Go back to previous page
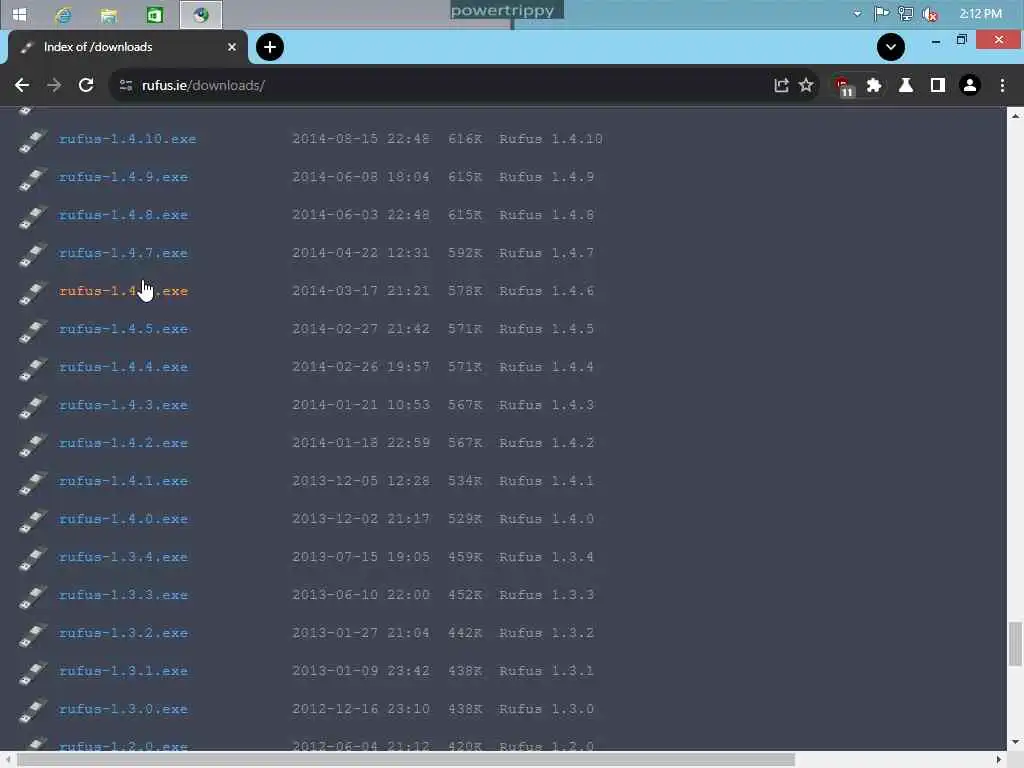The height and width of the screenshot is (768, 1024). point(22,86)
